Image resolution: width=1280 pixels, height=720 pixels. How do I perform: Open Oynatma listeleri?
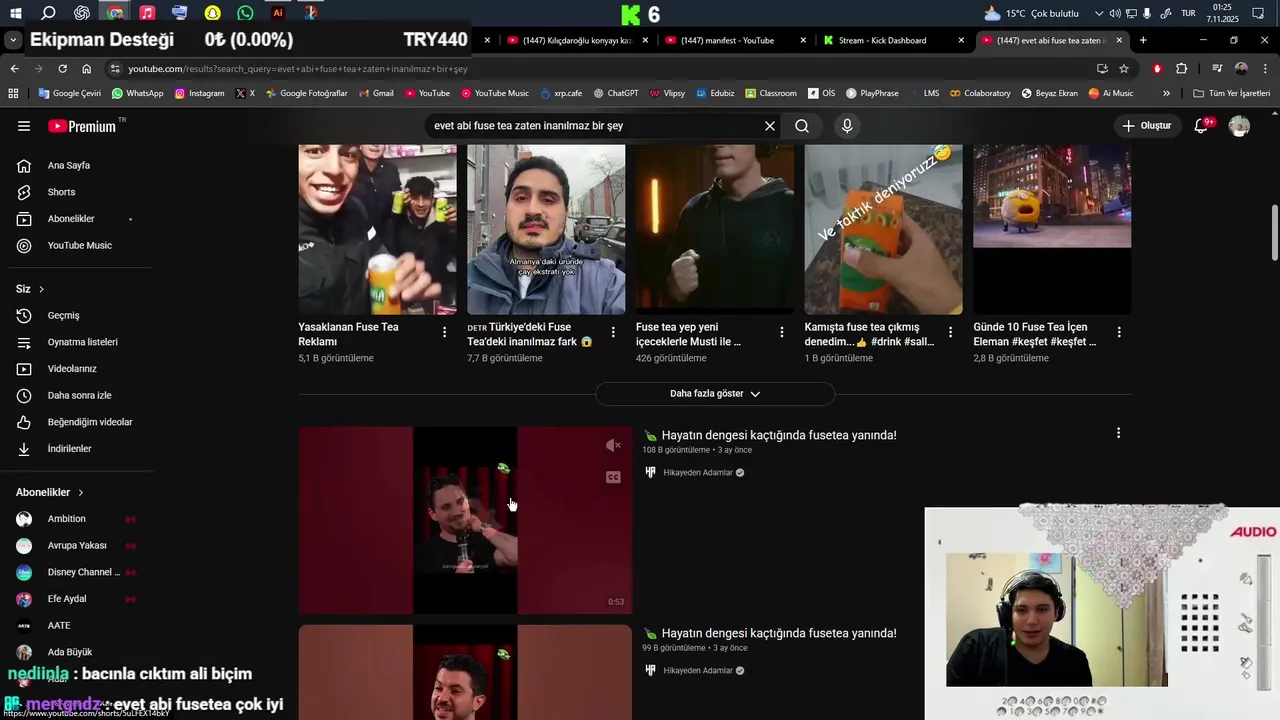[80, 342]
